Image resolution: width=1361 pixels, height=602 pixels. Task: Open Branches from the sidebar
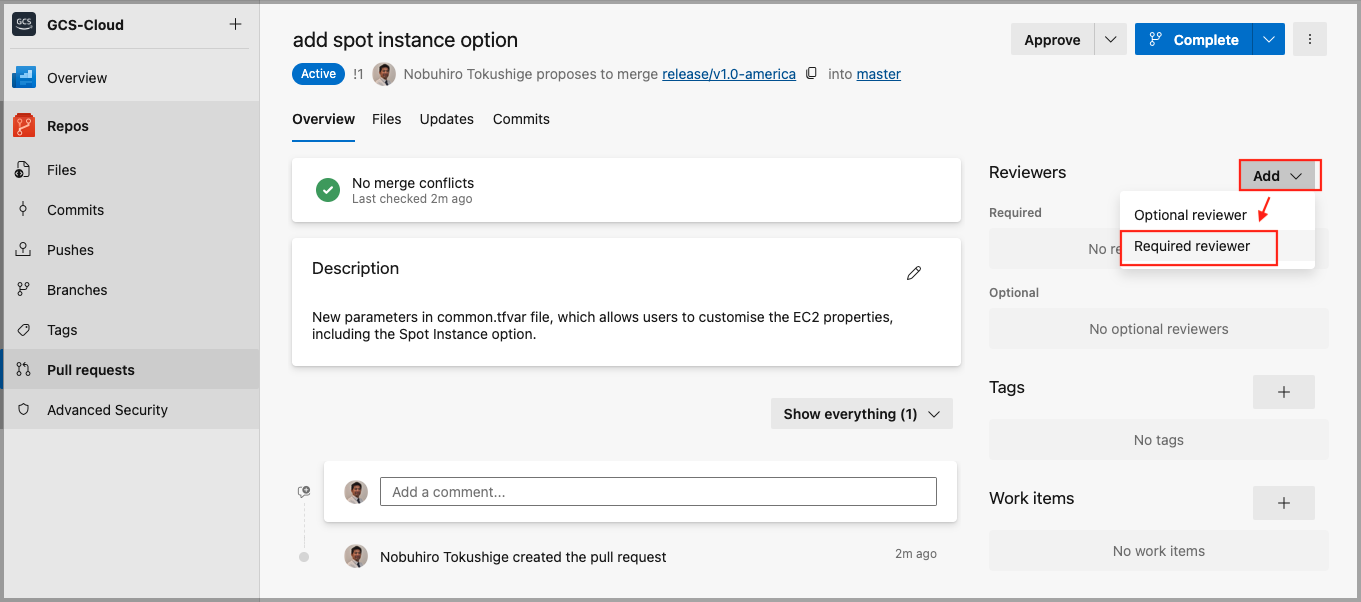pos(77,290)
